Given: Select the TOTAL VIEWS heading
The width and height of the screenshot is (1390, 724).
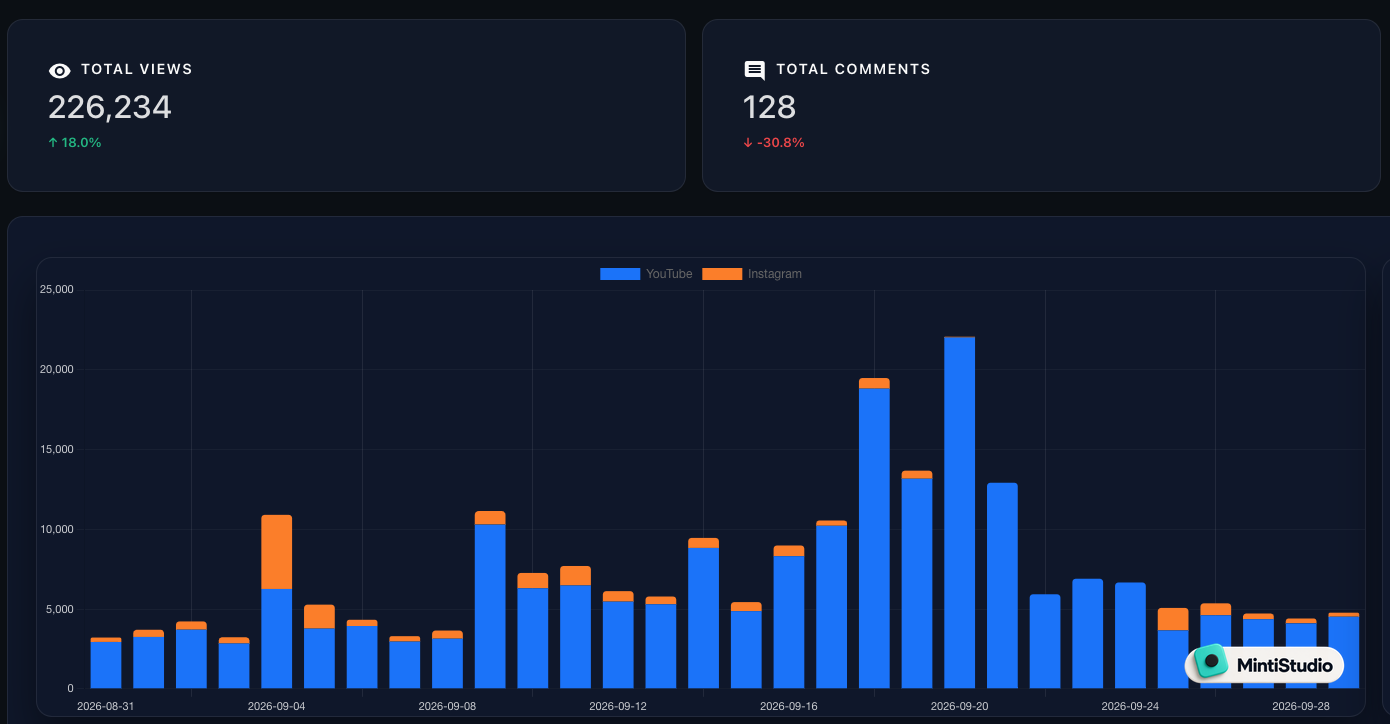Looking at the screenshot, I should [x=137, y=69].
